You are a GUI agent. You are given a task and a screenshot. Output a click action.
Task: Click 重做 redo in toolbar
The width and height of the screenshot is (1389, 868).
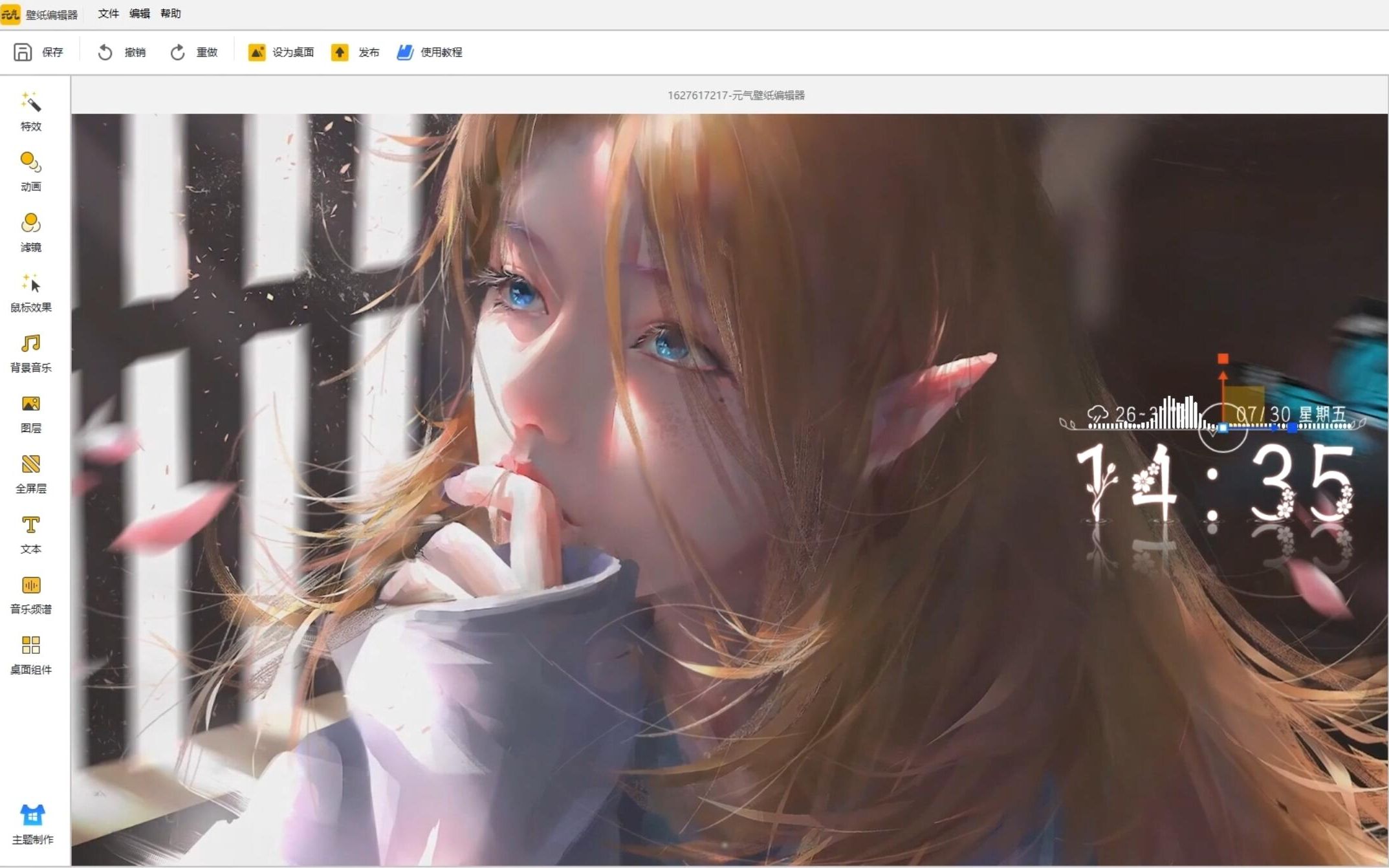(x=193, y=52)
